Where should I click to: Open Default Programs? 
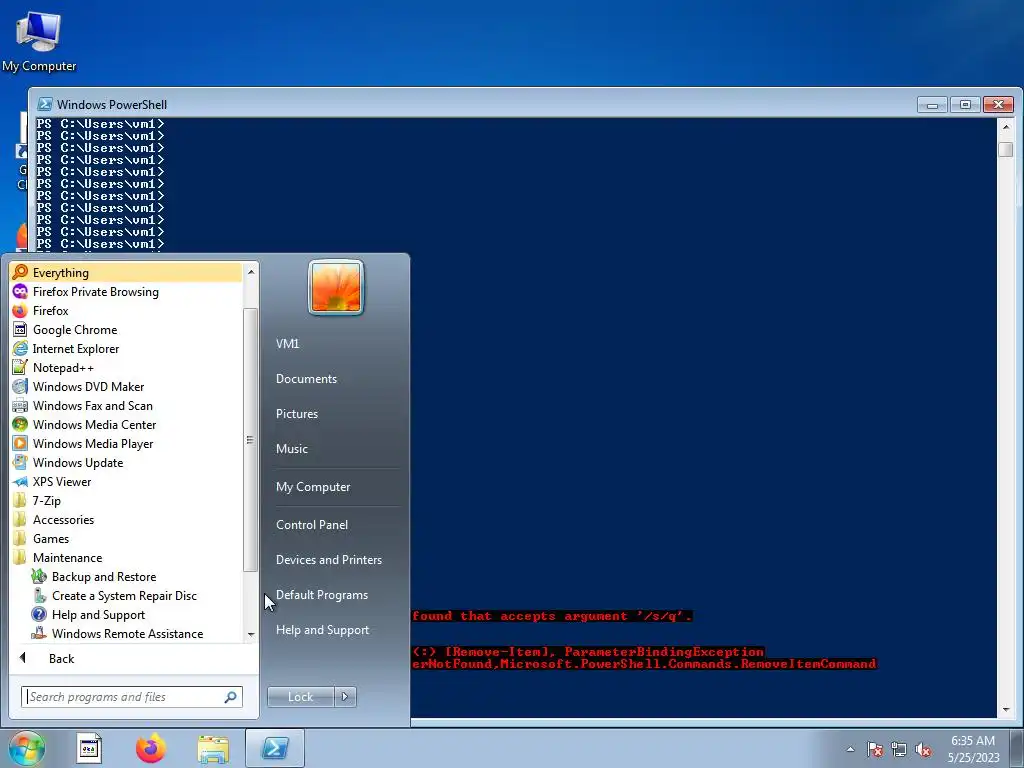322,595
